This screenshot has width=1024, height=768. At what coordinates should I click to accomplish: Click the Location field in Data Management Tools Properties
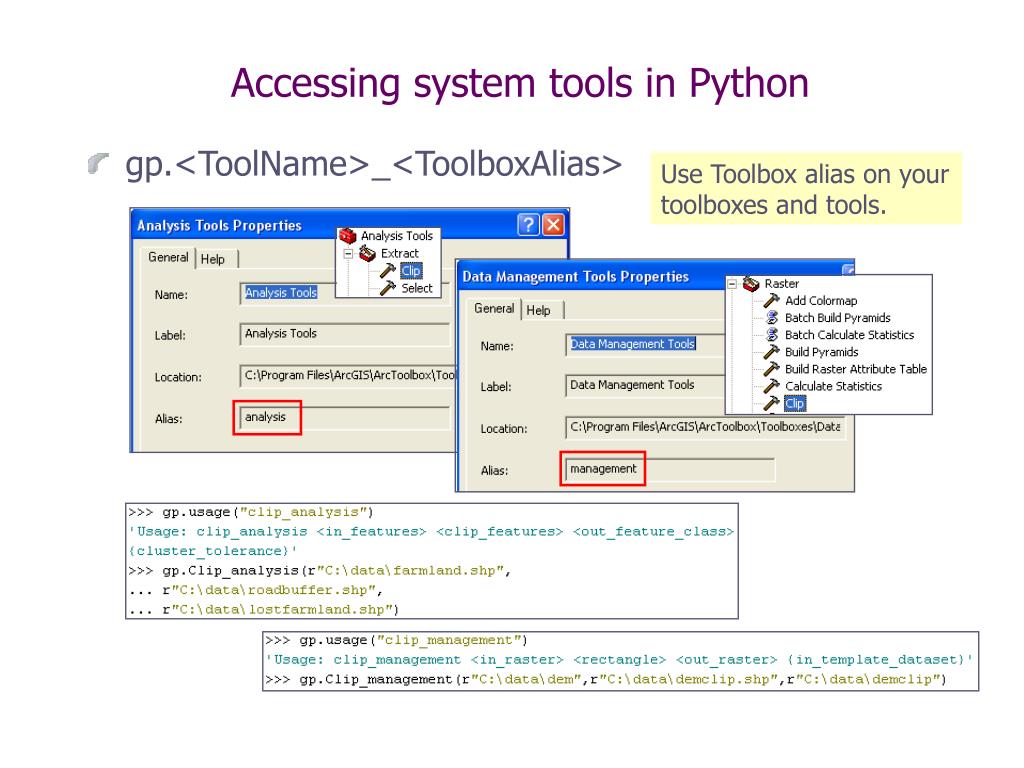tap(705, 427)
